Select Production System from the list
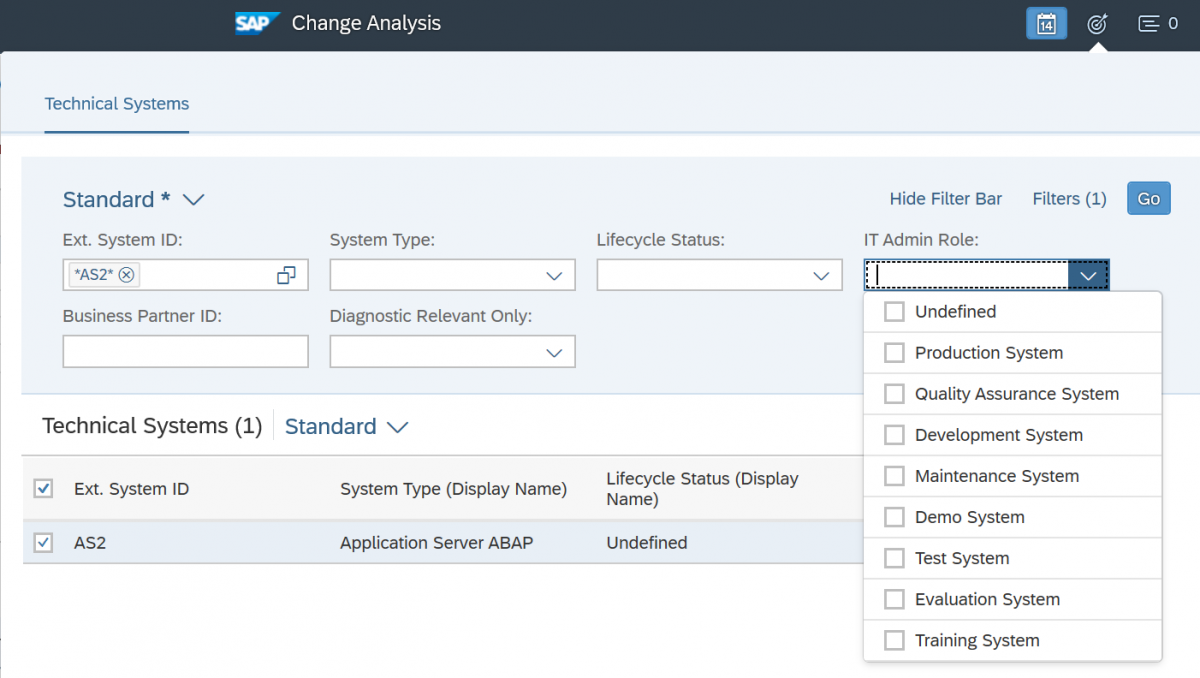Screen dimensions: 1200x678 tap(893, 352)
